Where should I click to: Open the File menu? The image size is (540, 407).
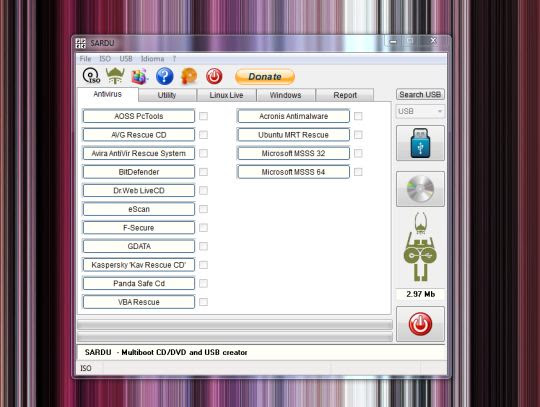click(x=85, y=59)
